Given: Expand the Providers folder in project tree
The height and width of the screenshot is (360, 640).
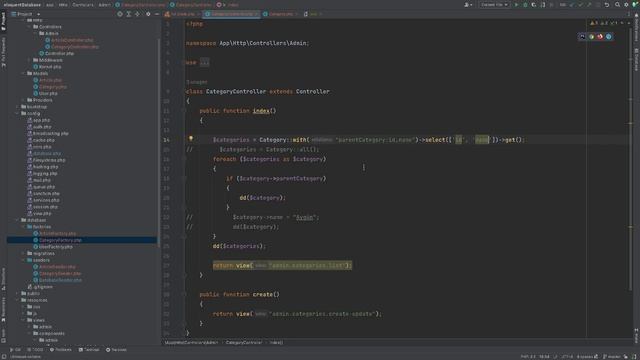Looking at the screenshot, I should [23, 100].
